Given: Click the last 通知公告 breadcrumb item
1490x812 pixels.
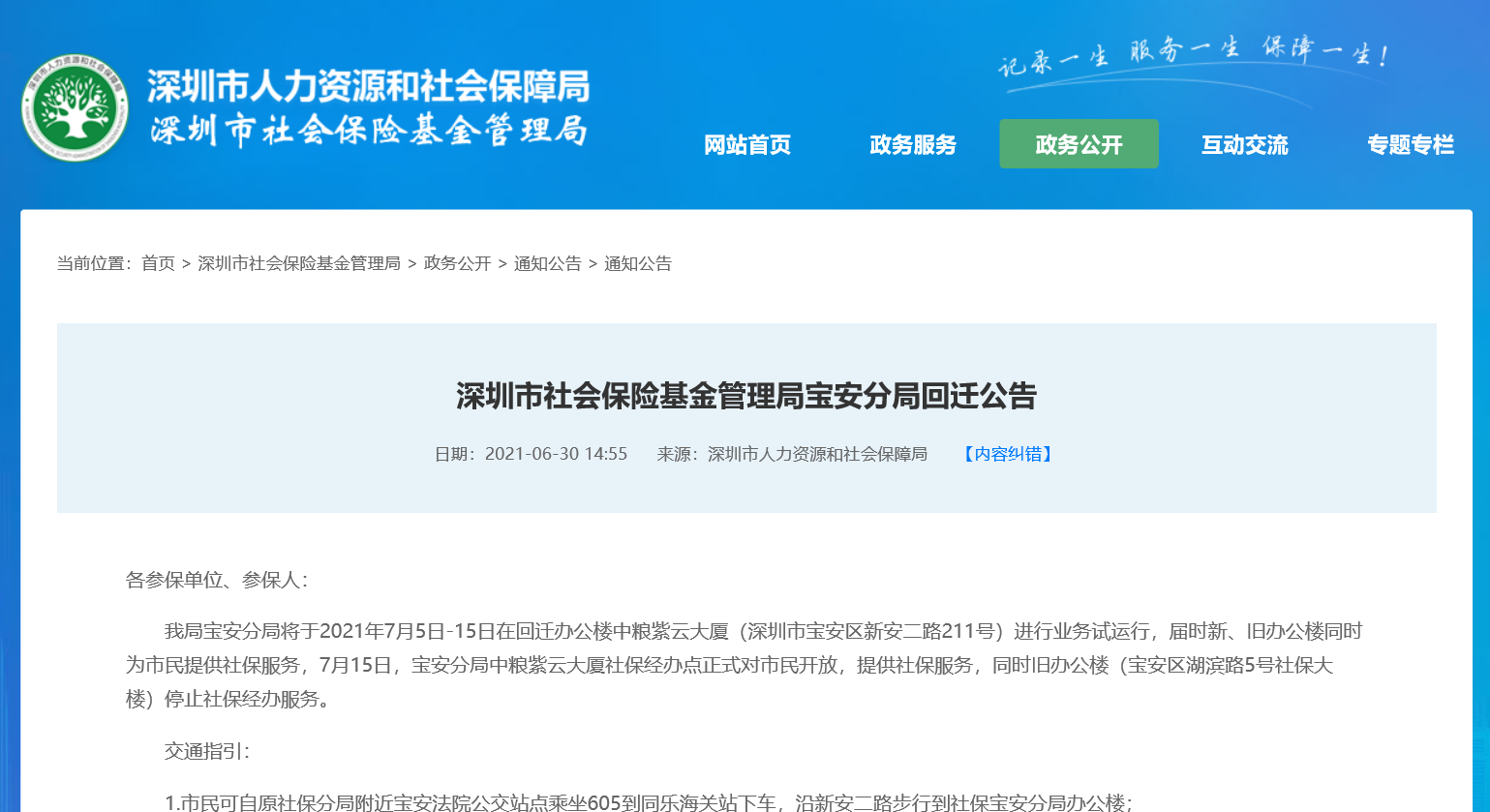Looking at the screenshot, I should pyautogui.click(x=638, y=263).
